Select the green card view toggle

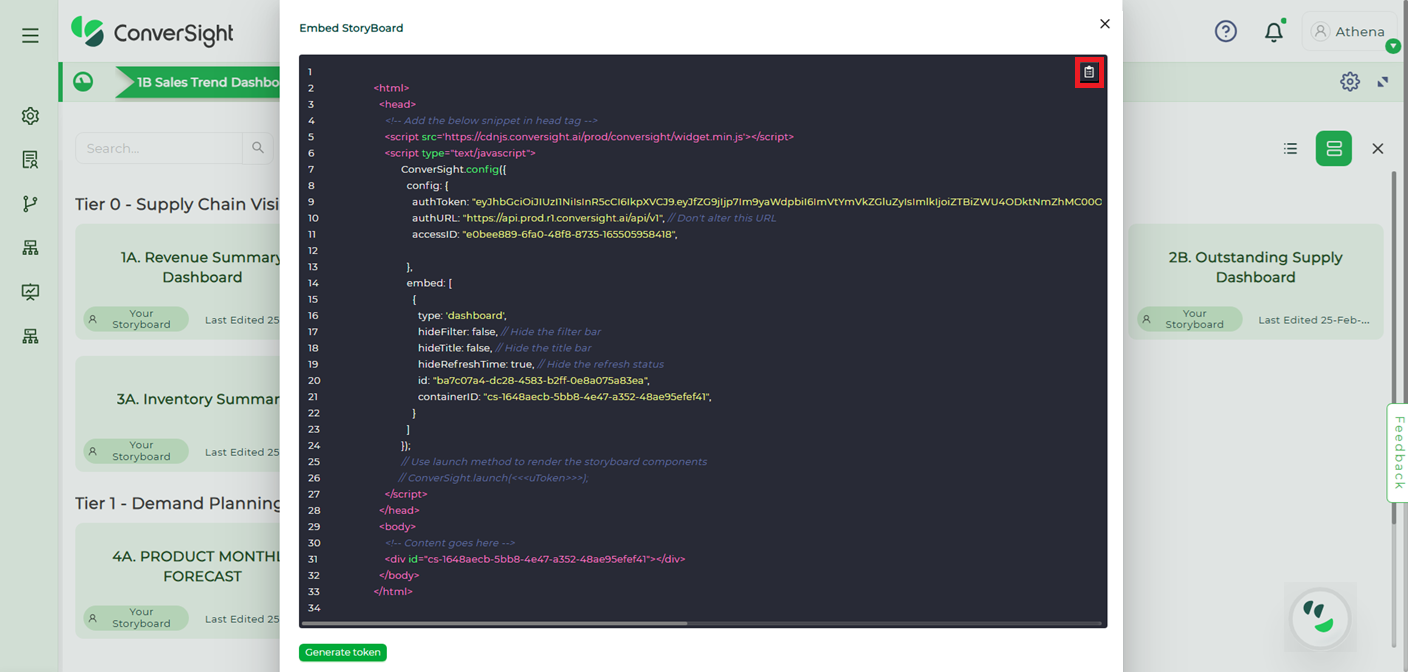point(1334,148)
